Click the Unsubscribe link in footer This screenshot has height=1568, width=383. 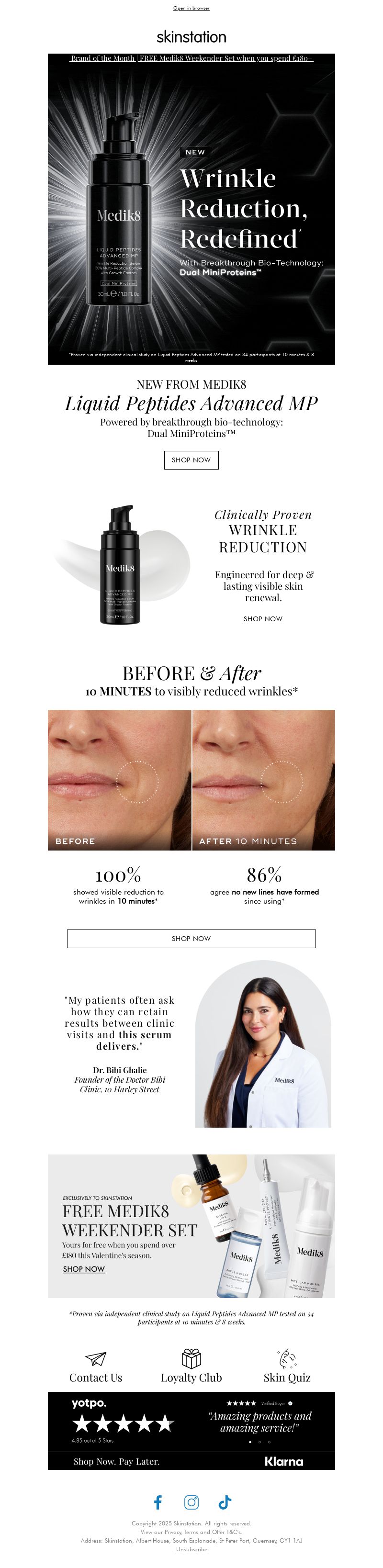coord(191,1549)
